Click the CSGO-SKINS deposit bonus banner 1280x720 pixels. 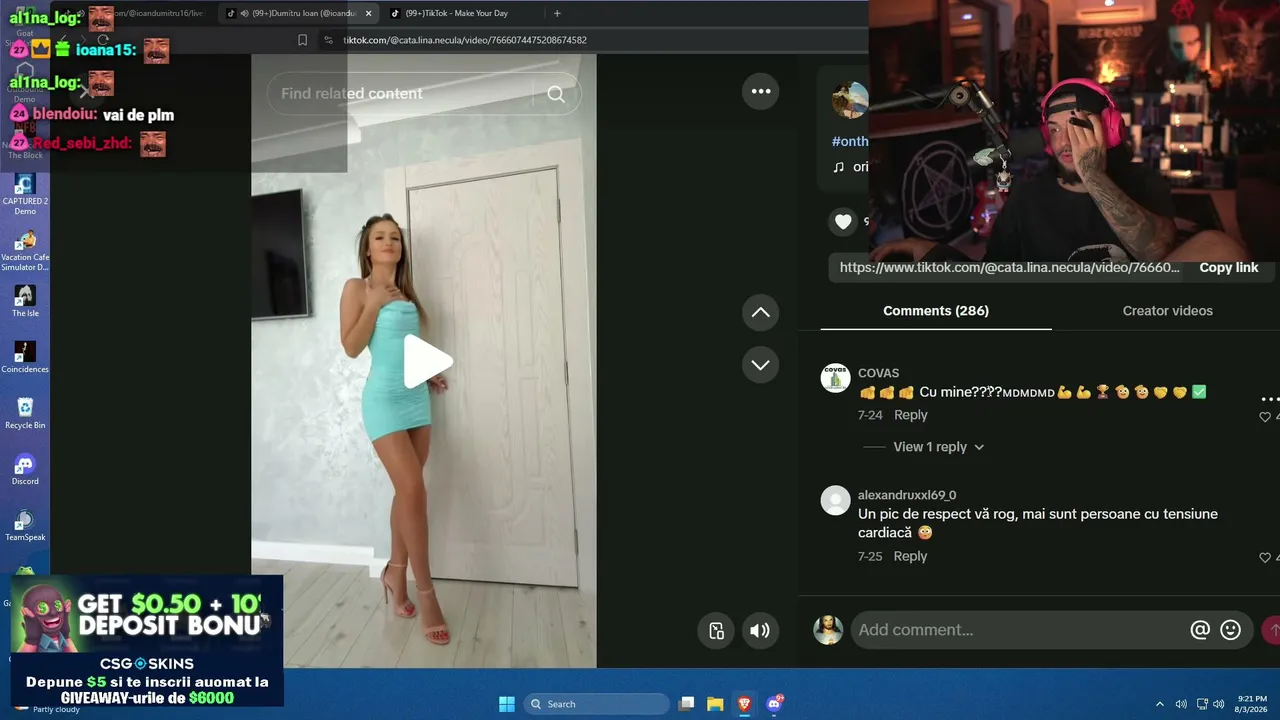(x=147, y=641)
